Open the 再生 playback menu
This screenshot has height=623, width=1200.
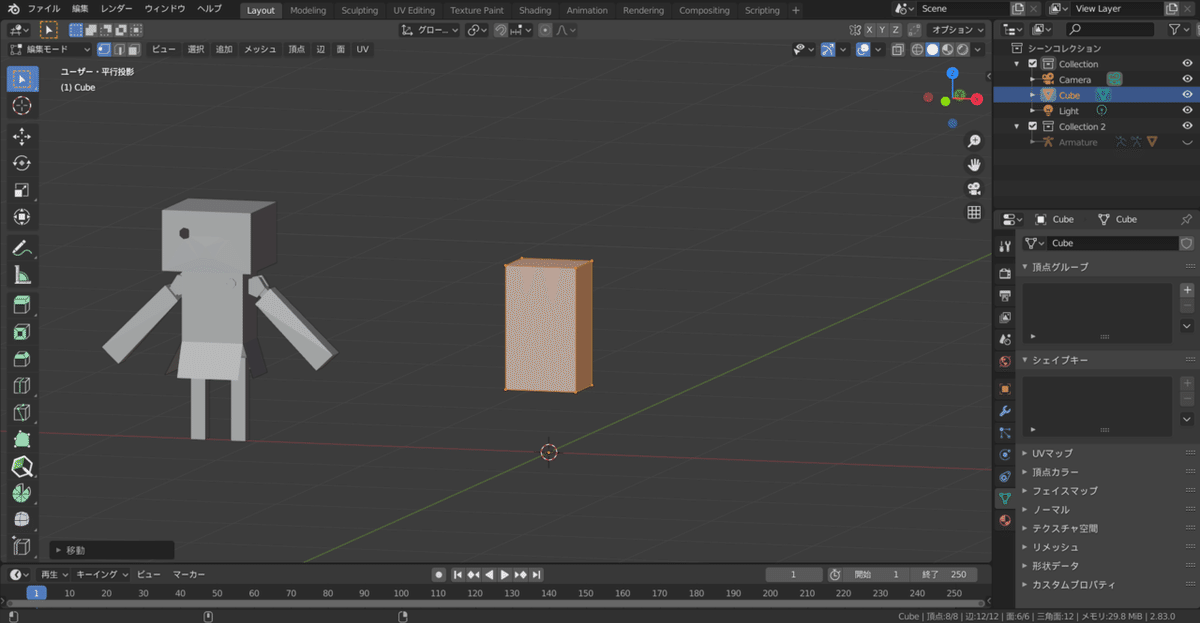(x=53, y=574)
